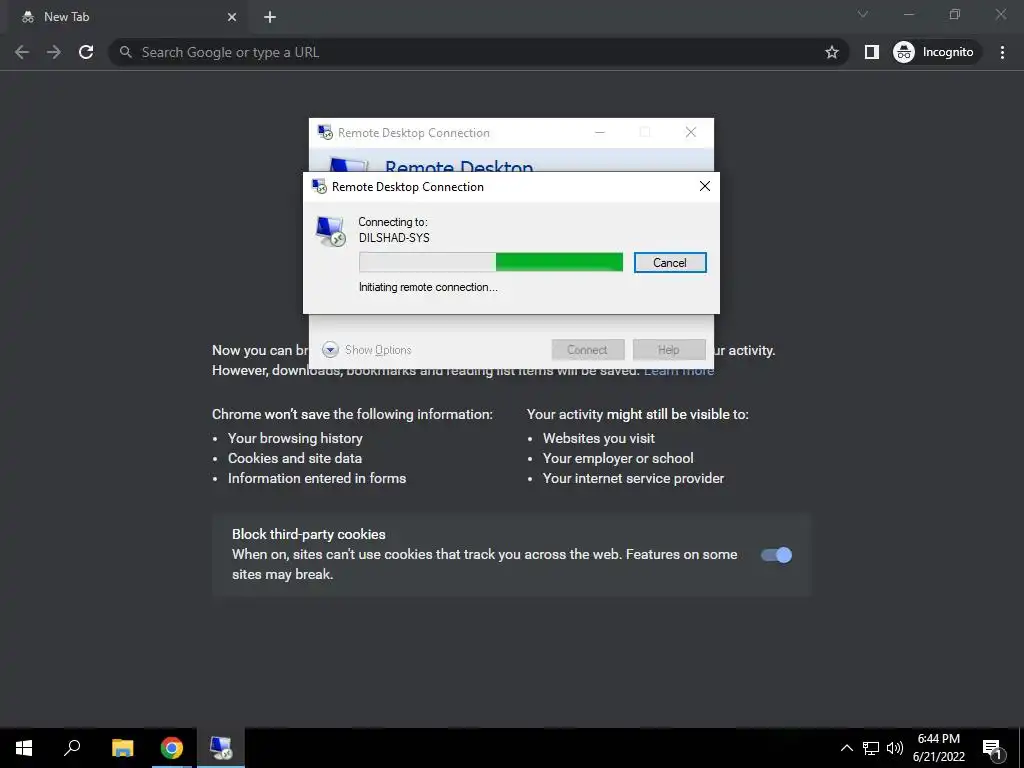Open Windows taskbar search
The image size is (1024, 768).
coord(72,748)
